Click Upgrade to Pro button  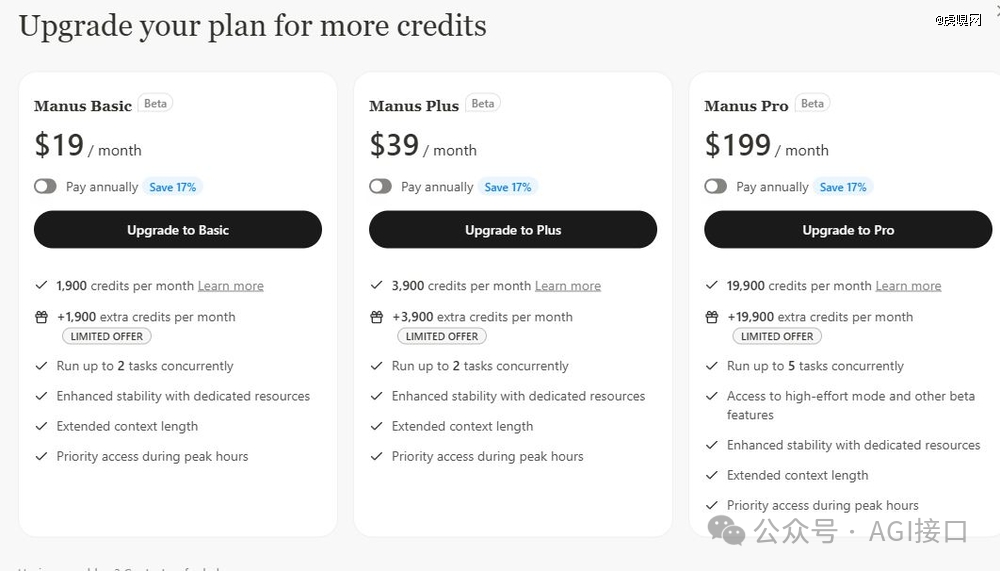(x=848, y=230)
